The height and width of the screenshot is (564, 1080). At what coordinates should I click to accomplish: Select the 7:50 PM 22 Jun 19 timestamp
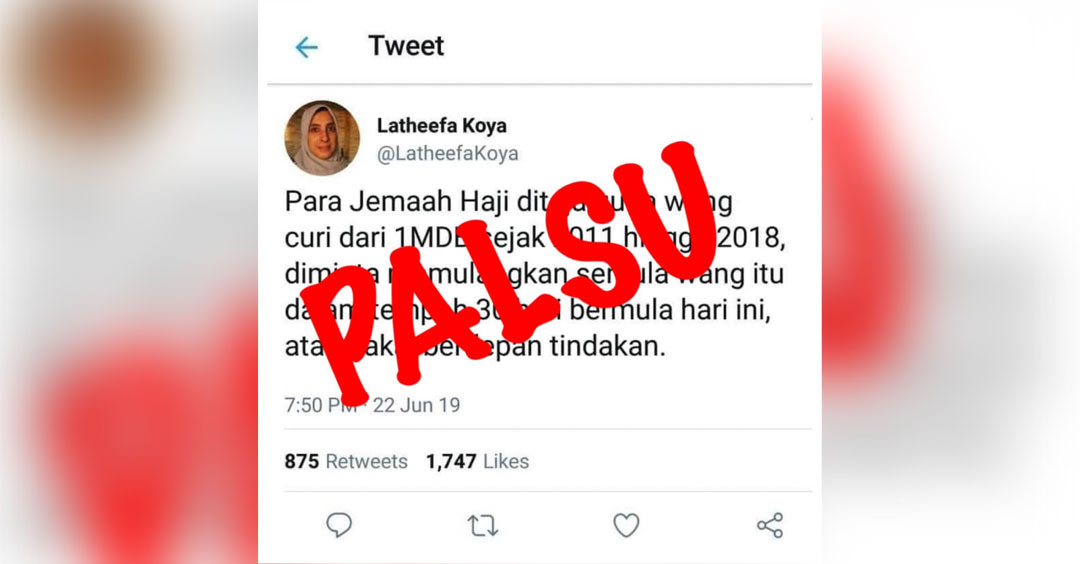point(372,405)
